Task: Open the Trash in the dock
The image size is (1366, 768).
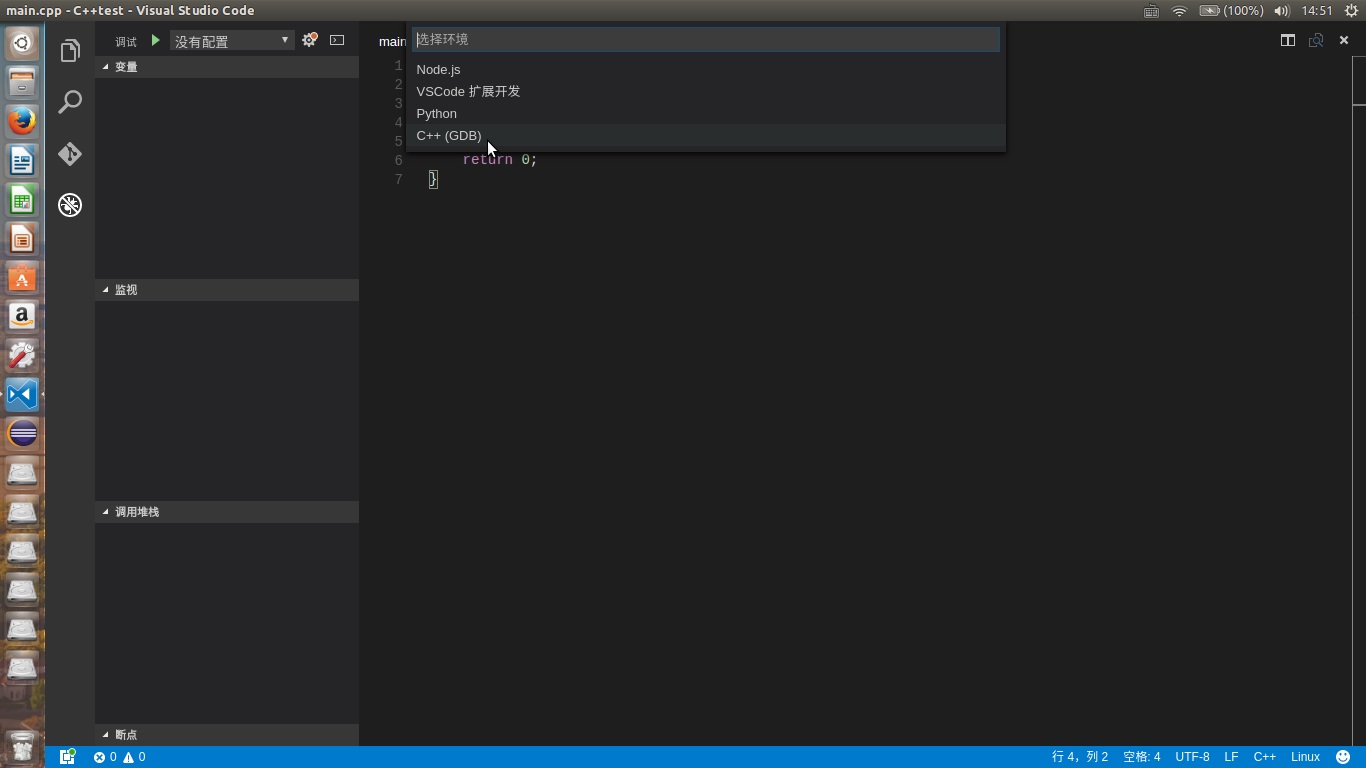Action: click(x=22, y=746)
